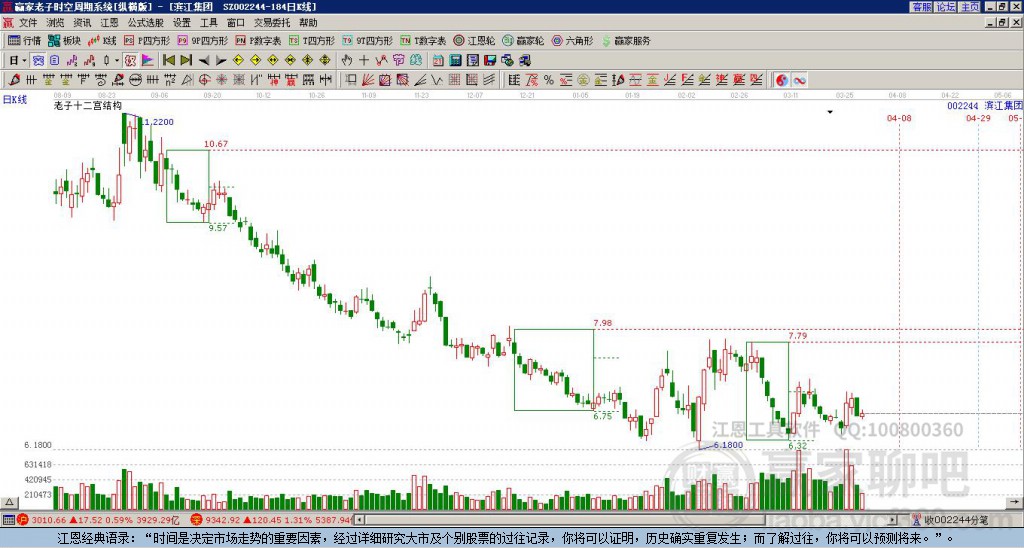Open the 公式选股 menu
The height and width of the screenshot is (548, 1024).
pos(145,23)
